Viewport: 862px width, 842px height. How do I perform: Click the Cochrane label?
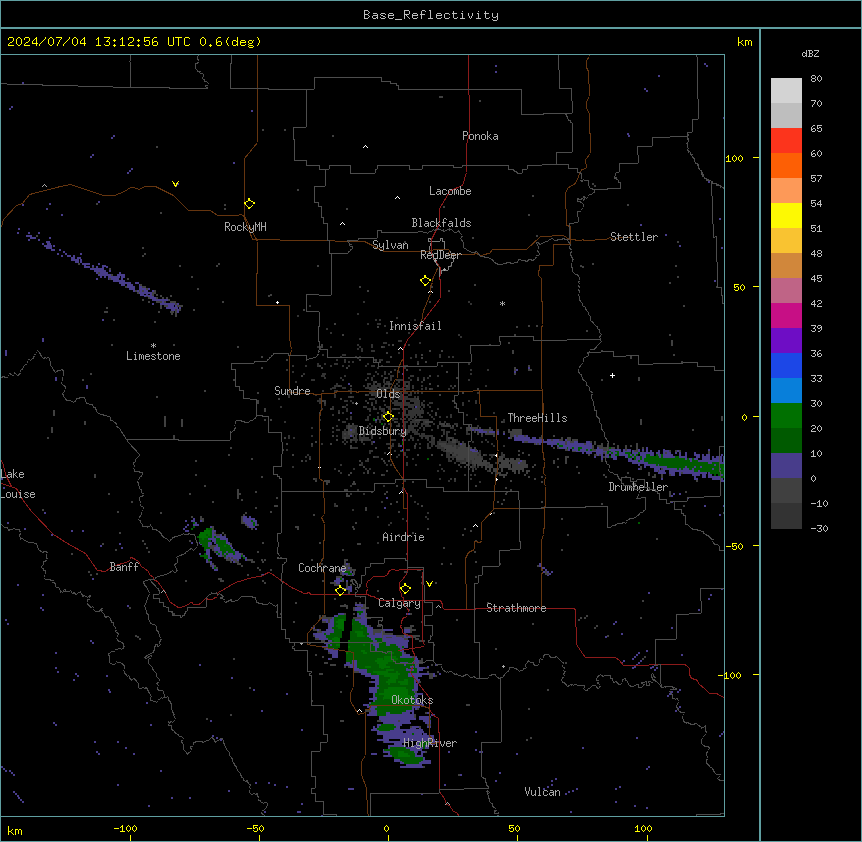point(322,568)
